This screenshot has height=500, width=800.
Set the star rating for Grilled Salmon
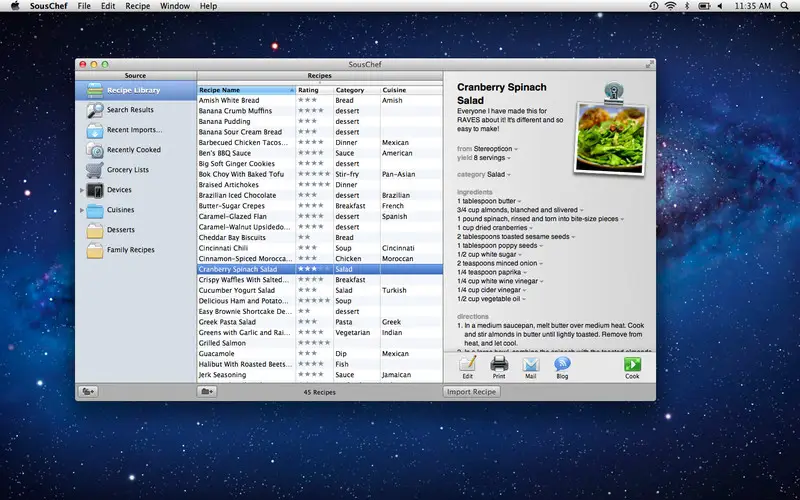[314, 343]
